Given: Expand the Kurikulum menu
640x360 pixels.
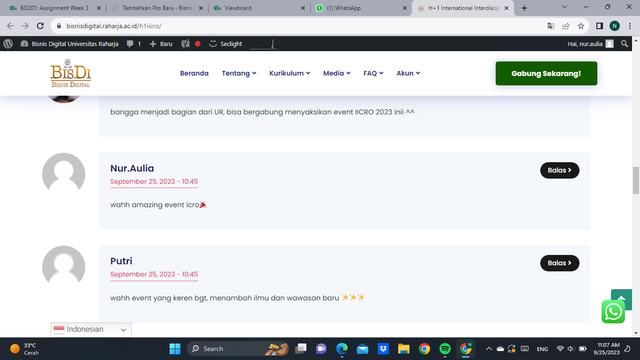Looking at the screenshot, I should point(289,73).
